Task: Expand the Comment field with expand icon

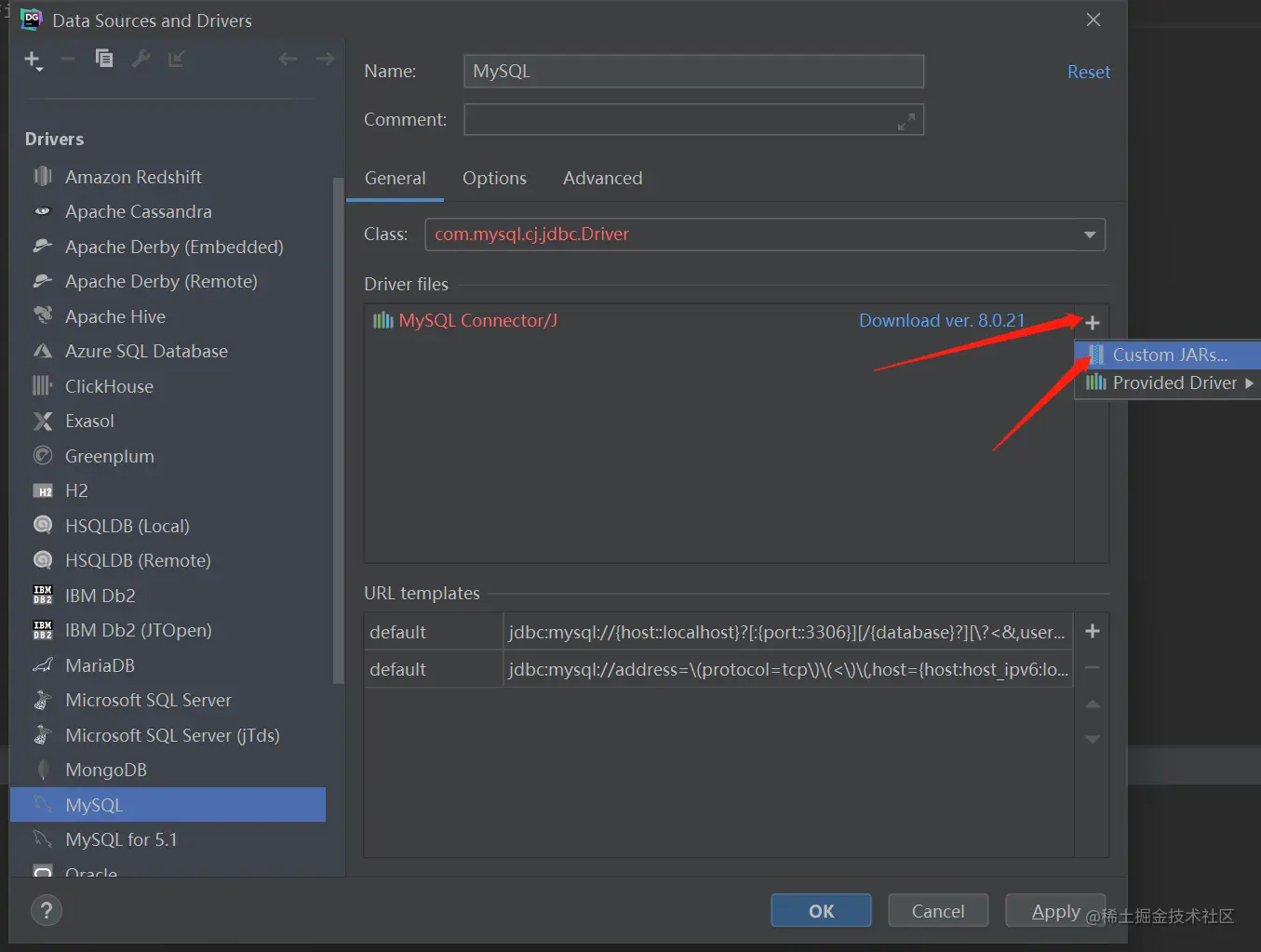Action: [906, 122]
